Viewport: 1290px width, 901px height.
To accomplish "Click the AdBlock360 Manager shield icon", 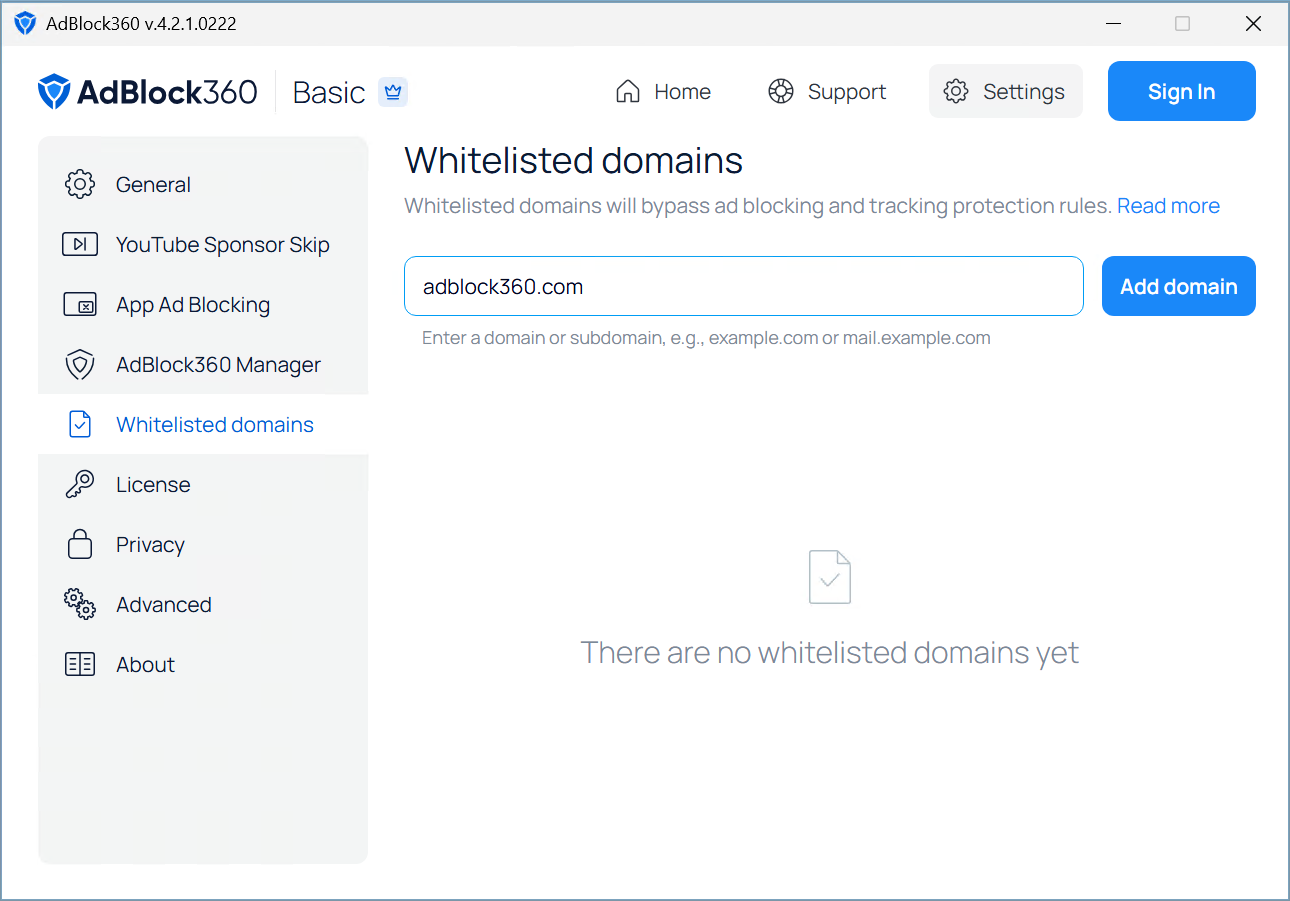I will [x=80, y=364].
